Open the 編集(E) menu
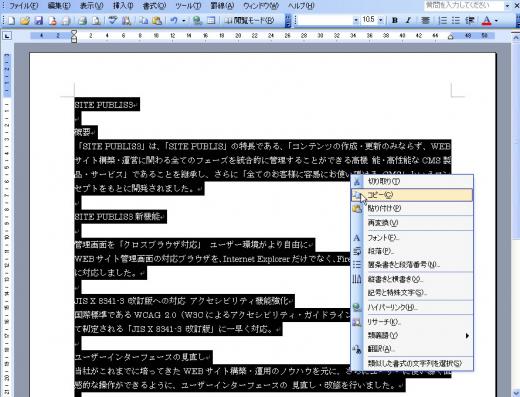 pos(59,6)
